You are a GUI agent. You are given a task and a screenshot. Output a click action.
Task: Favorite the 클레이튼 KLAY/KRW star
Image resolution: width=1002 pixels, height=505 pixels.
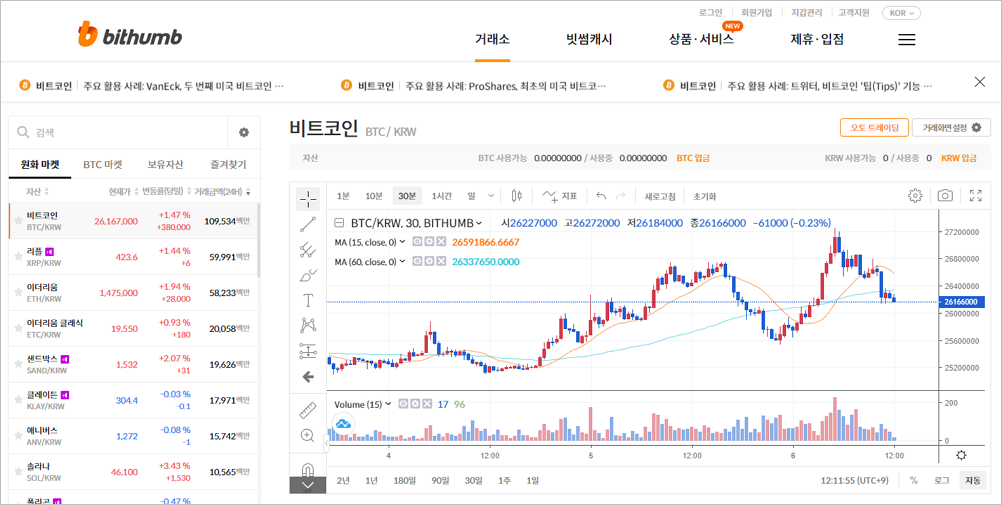[19, 400]
